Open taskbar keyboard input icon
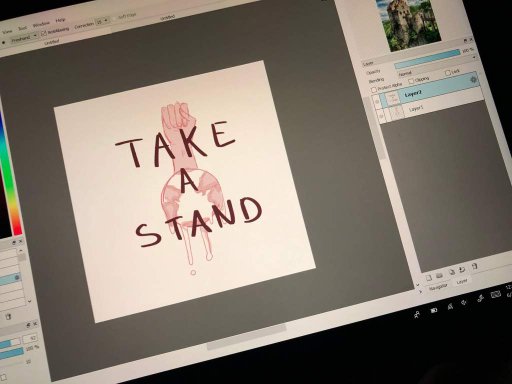 tap(496, 294)
